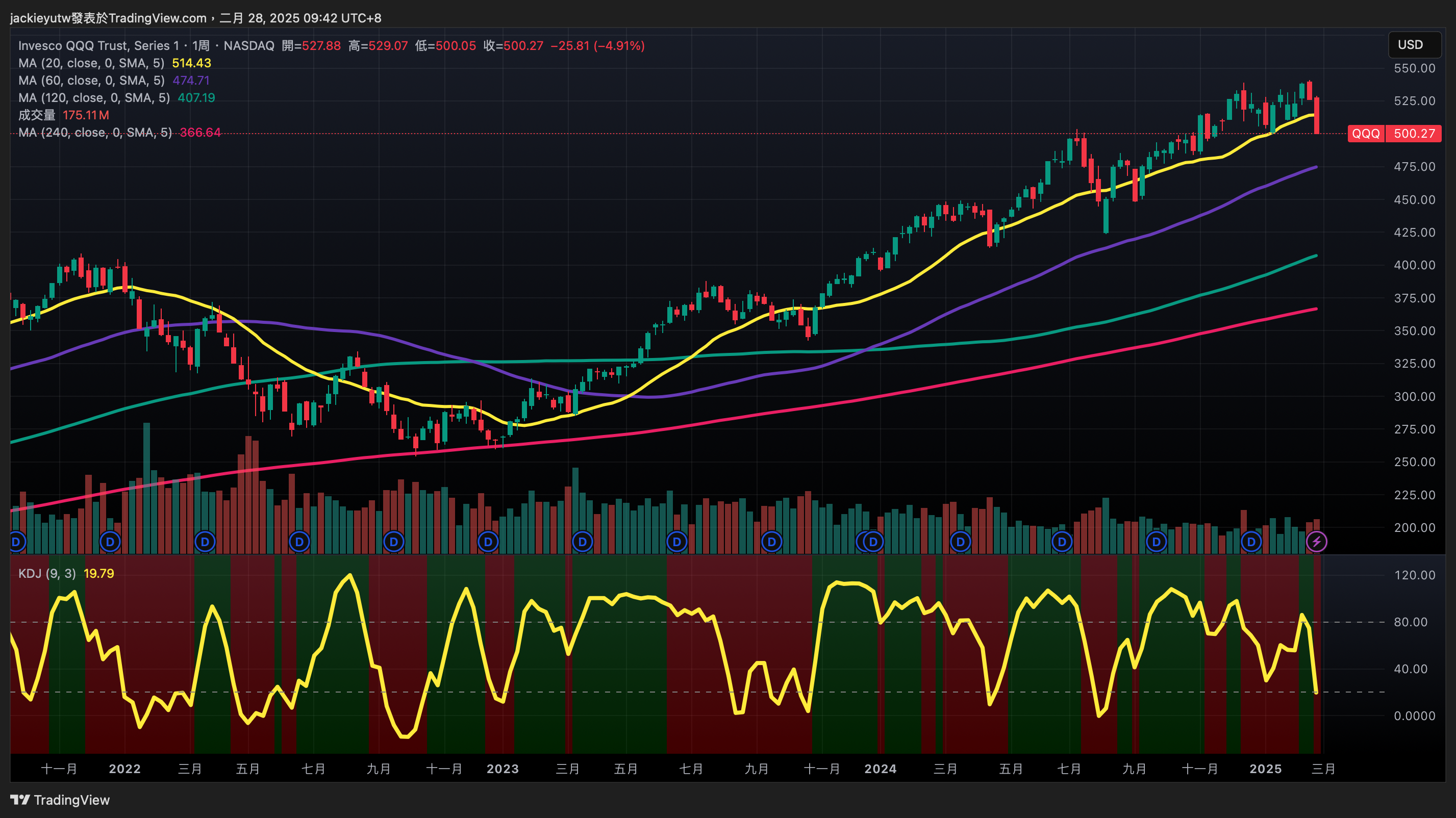Click the 2023 label on time axis
The image size is (1456, 818).
pos(503,769)
